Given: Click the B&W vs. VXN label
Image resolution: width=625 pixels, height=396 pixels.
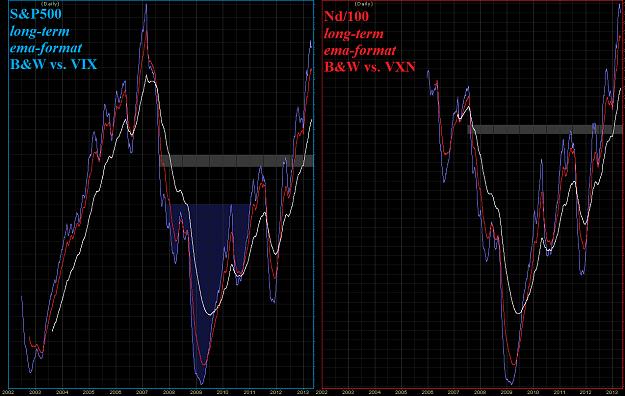Looking at the screenshot, I should pos(369,66).
